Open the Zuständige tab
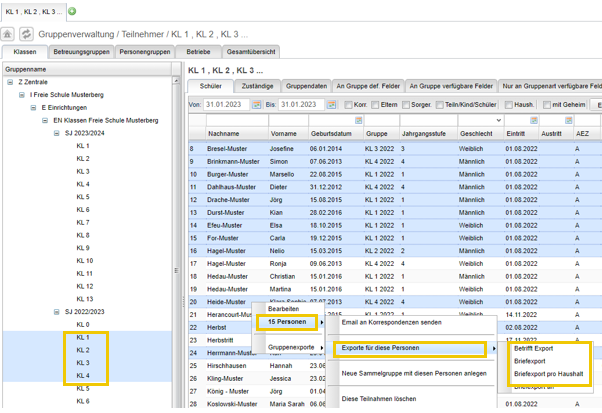Screen dimensions: 602x413 pyautogui.click(x=257, y=86)
